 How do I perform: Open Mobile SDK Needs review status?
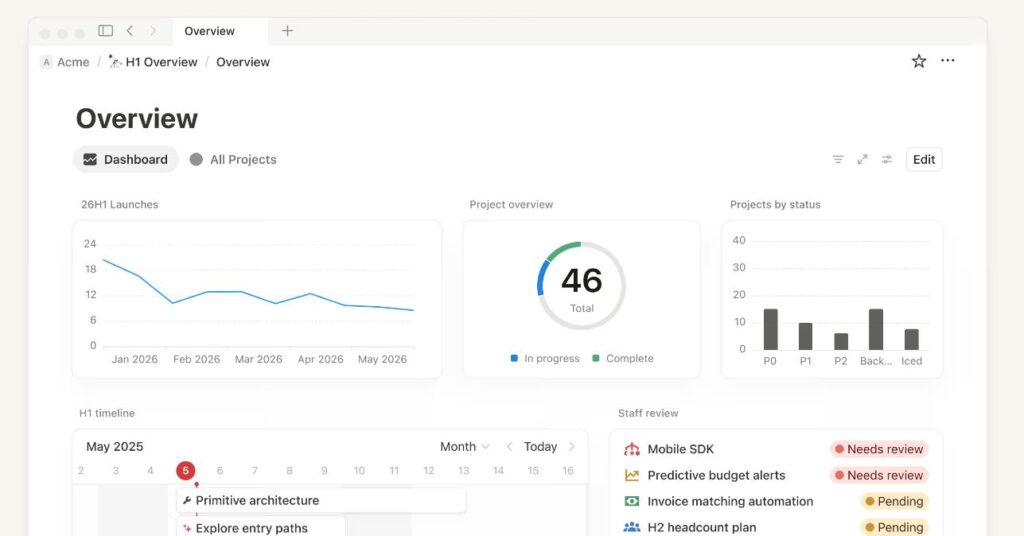(x=878, y=450)
